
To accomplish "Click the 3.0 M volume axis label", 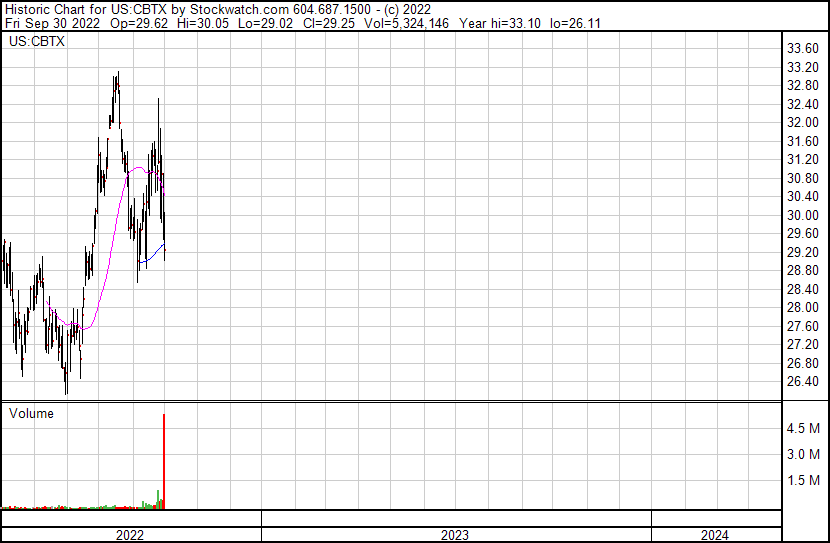I will [804, 454].
